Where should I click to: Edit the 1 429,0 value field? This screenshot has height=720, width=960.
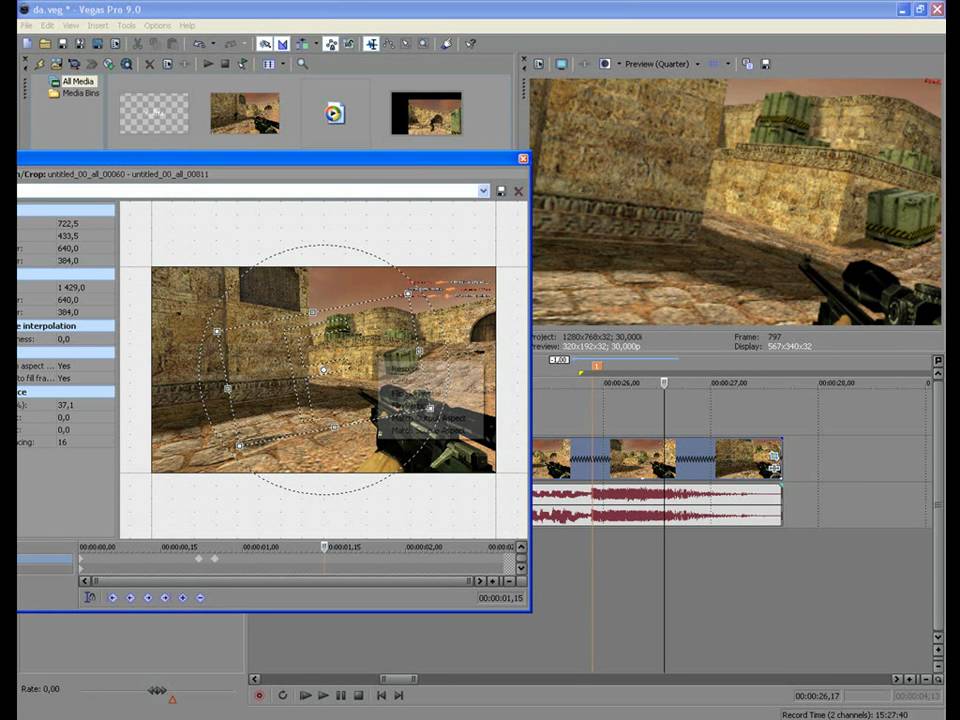coord(85,287)
